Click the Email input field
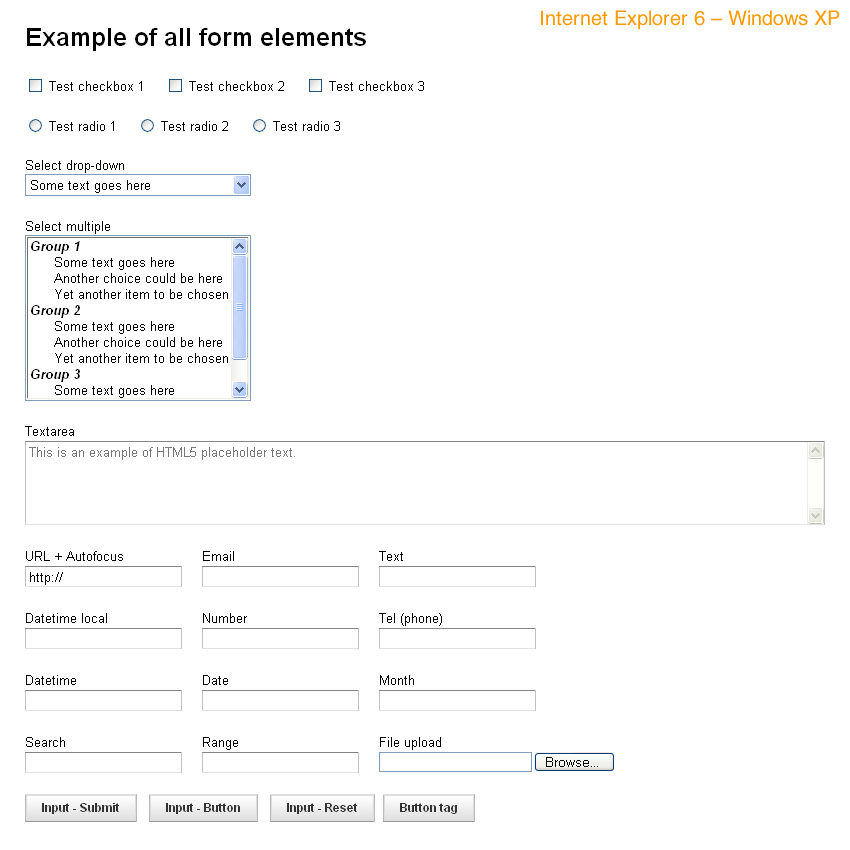Image resolution: width=850 pixels, height=850 pixels. pos(280,577)
